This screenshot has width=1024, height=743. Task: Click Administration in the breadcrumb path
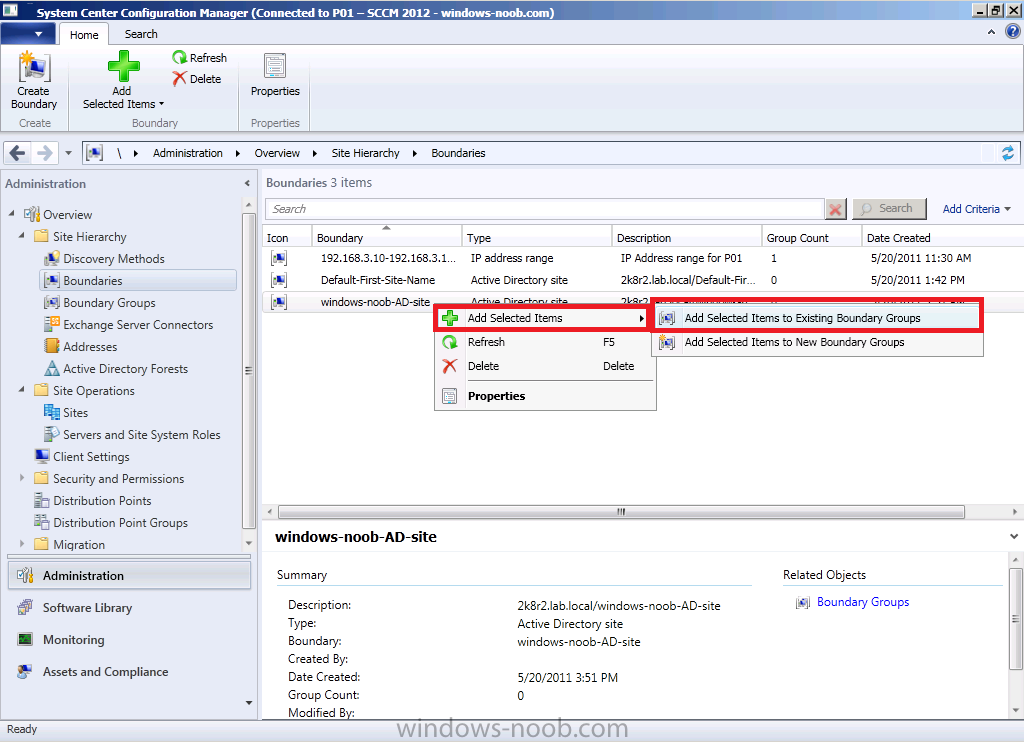(187, 153)
